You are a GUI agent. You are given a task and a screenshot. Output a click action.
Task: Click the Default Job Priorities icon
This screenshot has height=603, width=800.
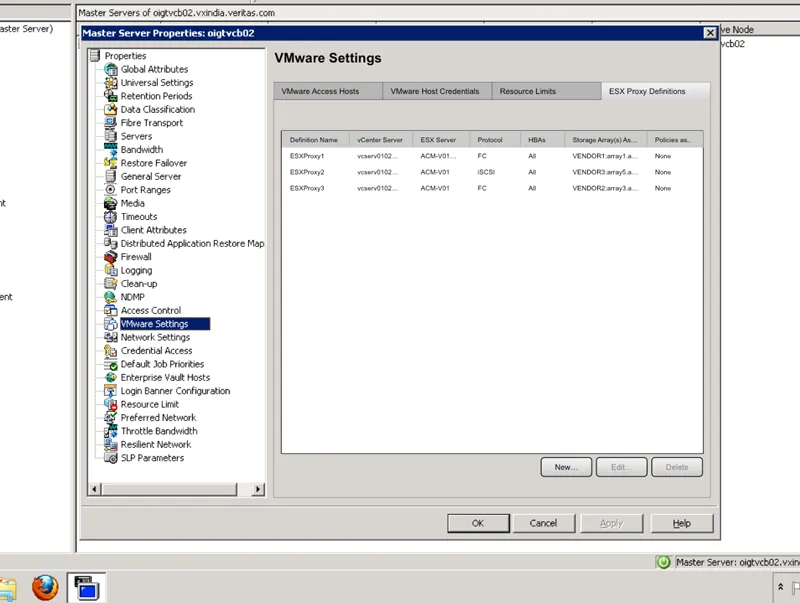click(x=111, y=364)
